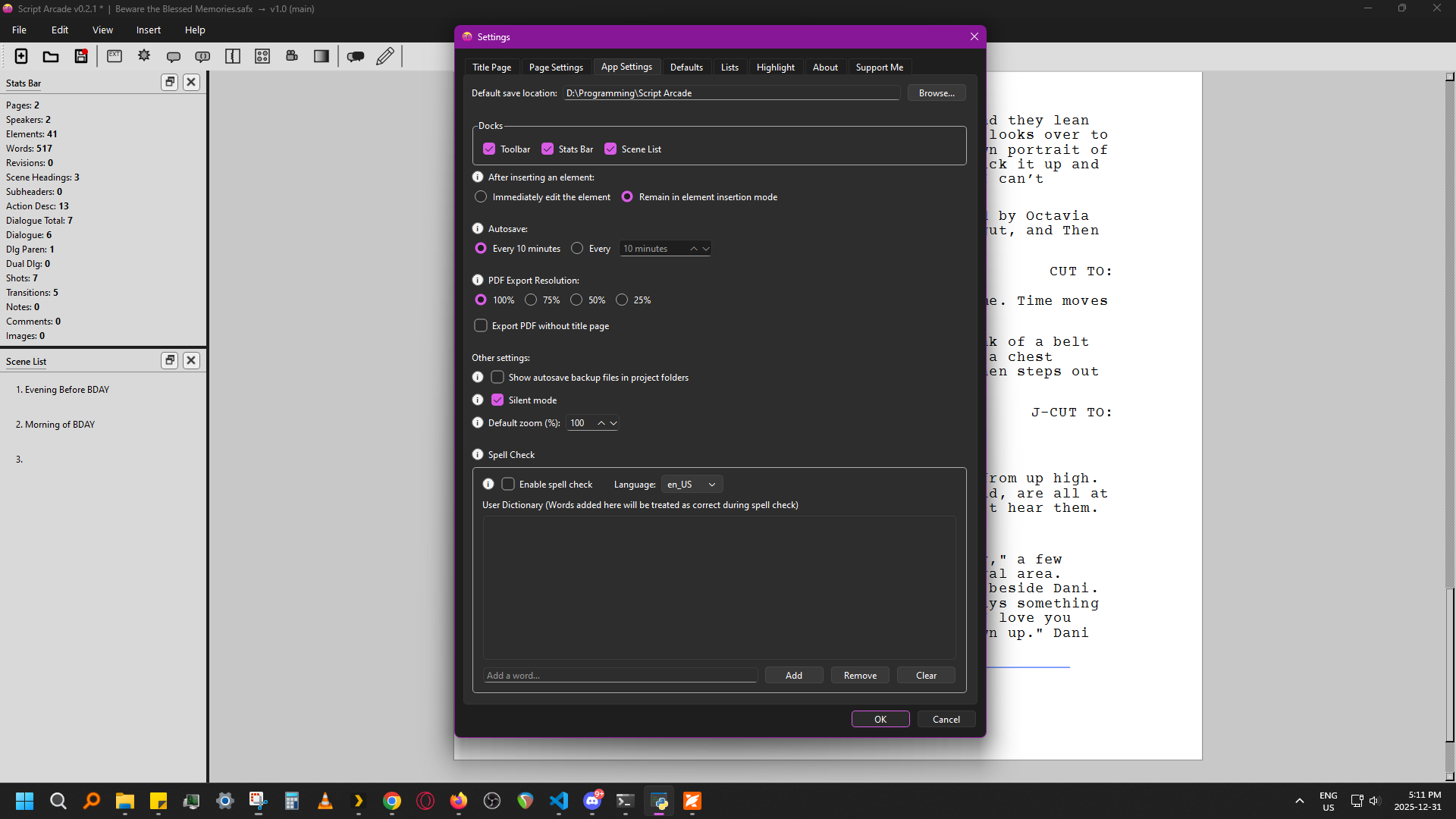Image resolution: width=1456 pixels, height=819 pixels.
Task: Expand the Default zoom dropdown arrow
Action: coord(613,422)
